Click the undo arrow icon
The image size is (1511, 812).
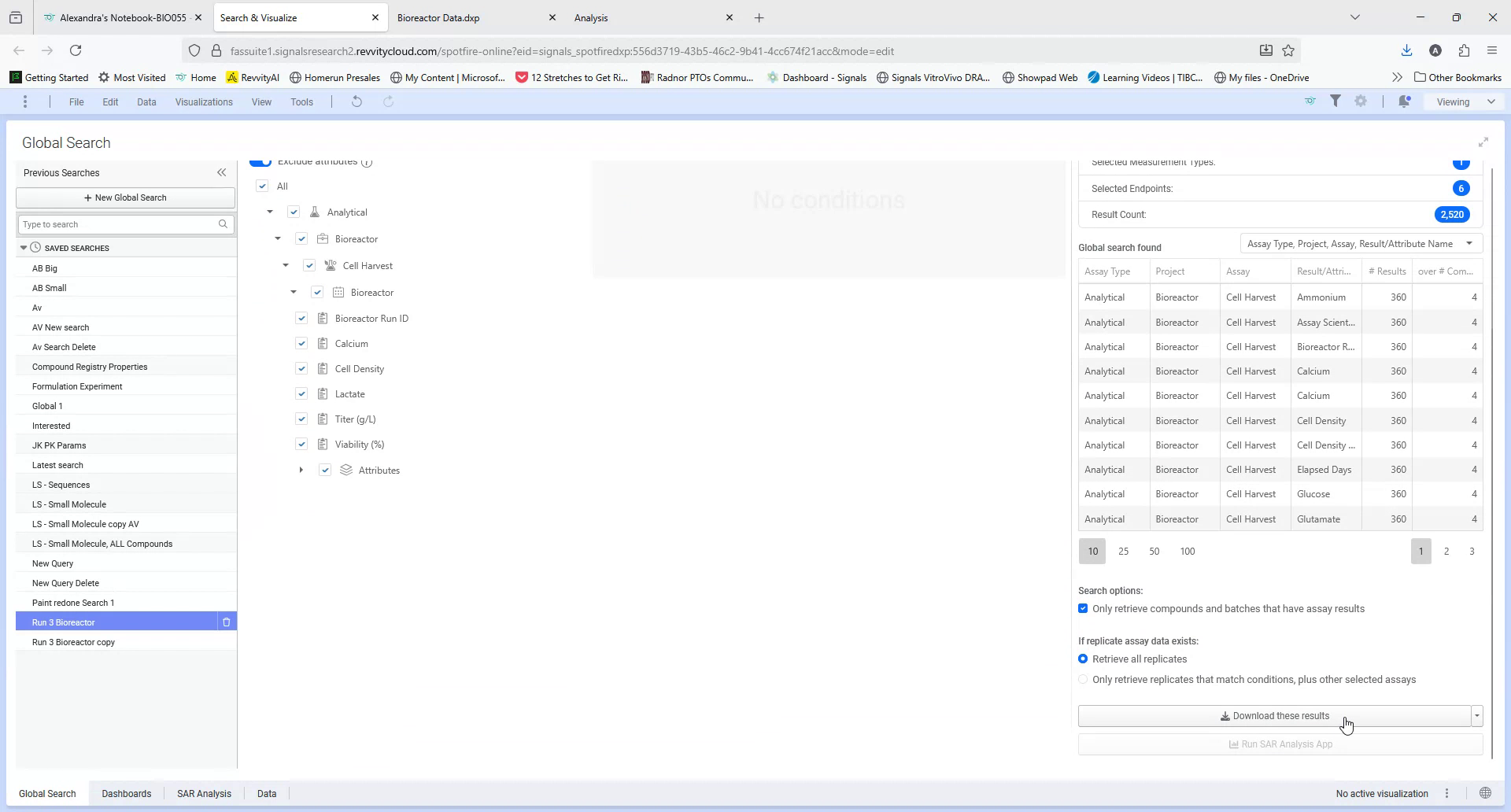pos(357,101)
